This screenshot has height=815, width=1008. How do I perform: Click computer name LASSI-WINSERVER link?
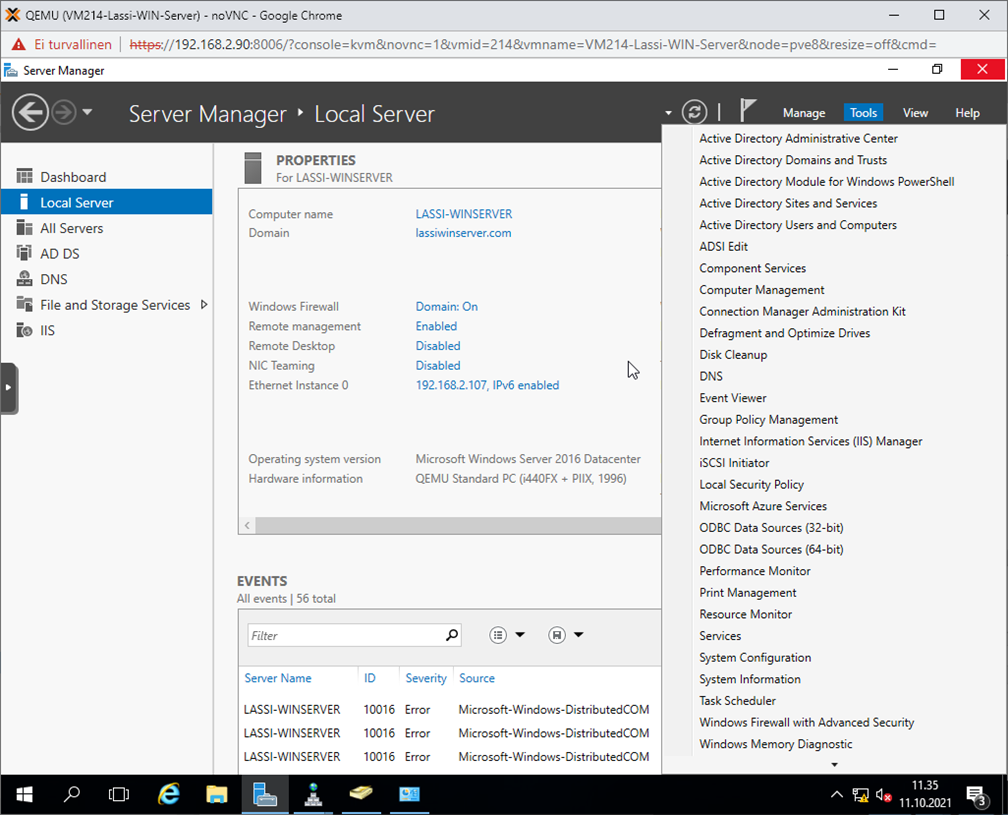pos(464,214)
